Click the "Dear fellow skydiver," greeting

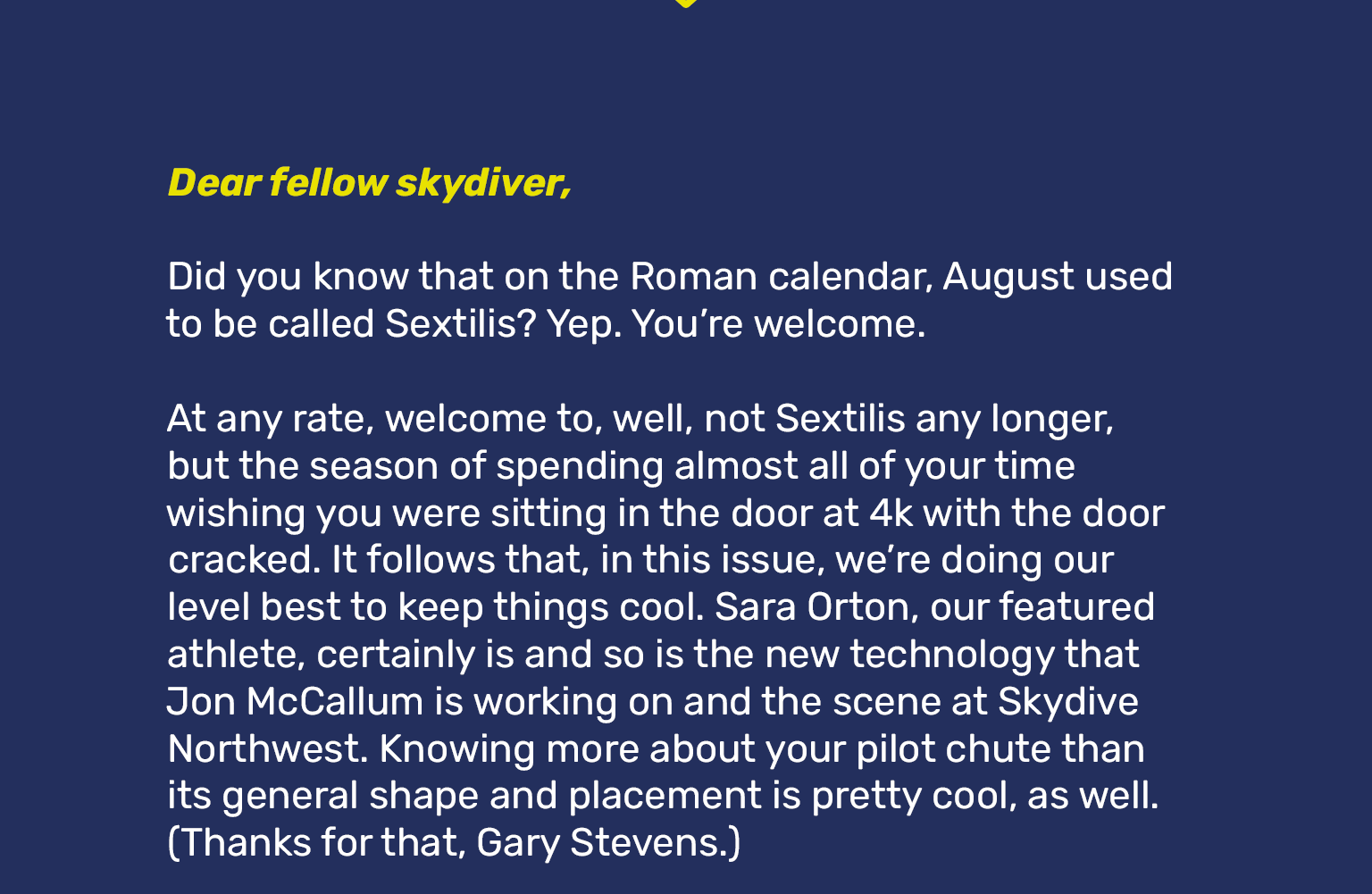[369, 183]
